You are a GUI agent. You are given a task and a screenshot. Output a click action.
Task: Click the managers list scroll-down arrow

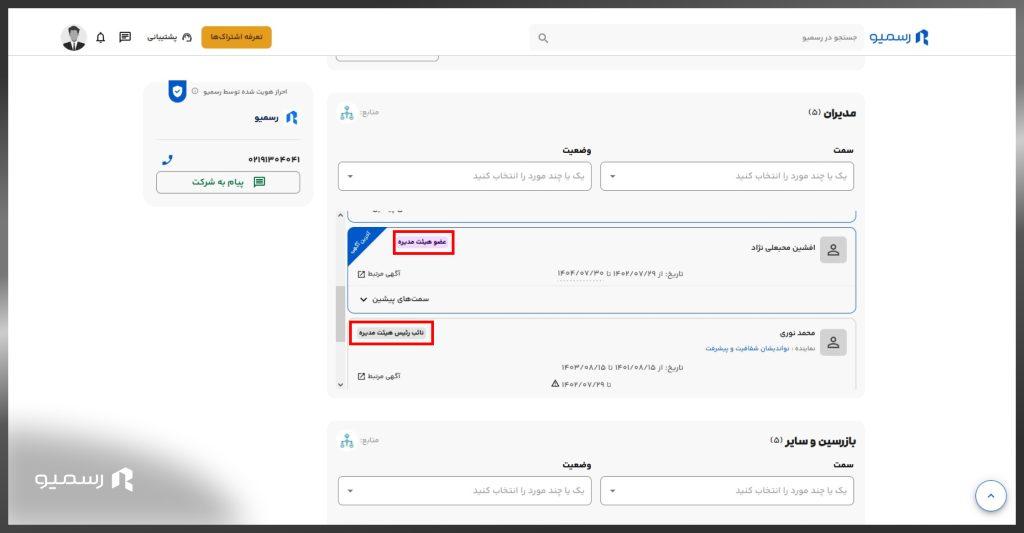[340, 385]
